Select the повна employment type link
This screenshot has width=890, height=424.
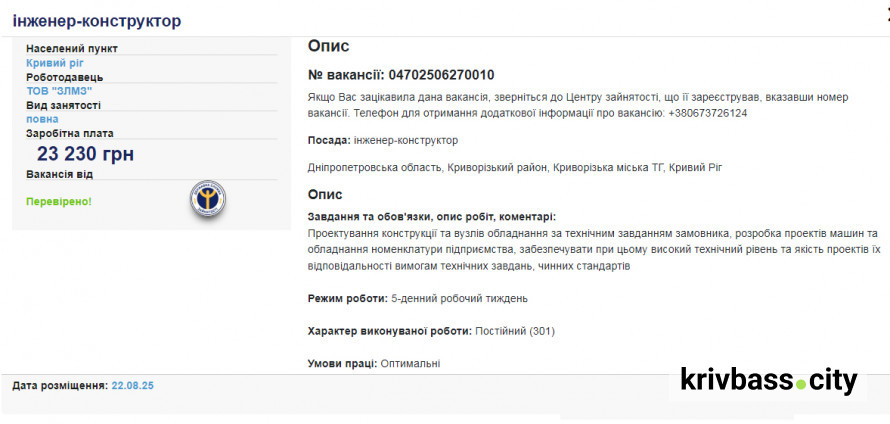pos(42,118)
